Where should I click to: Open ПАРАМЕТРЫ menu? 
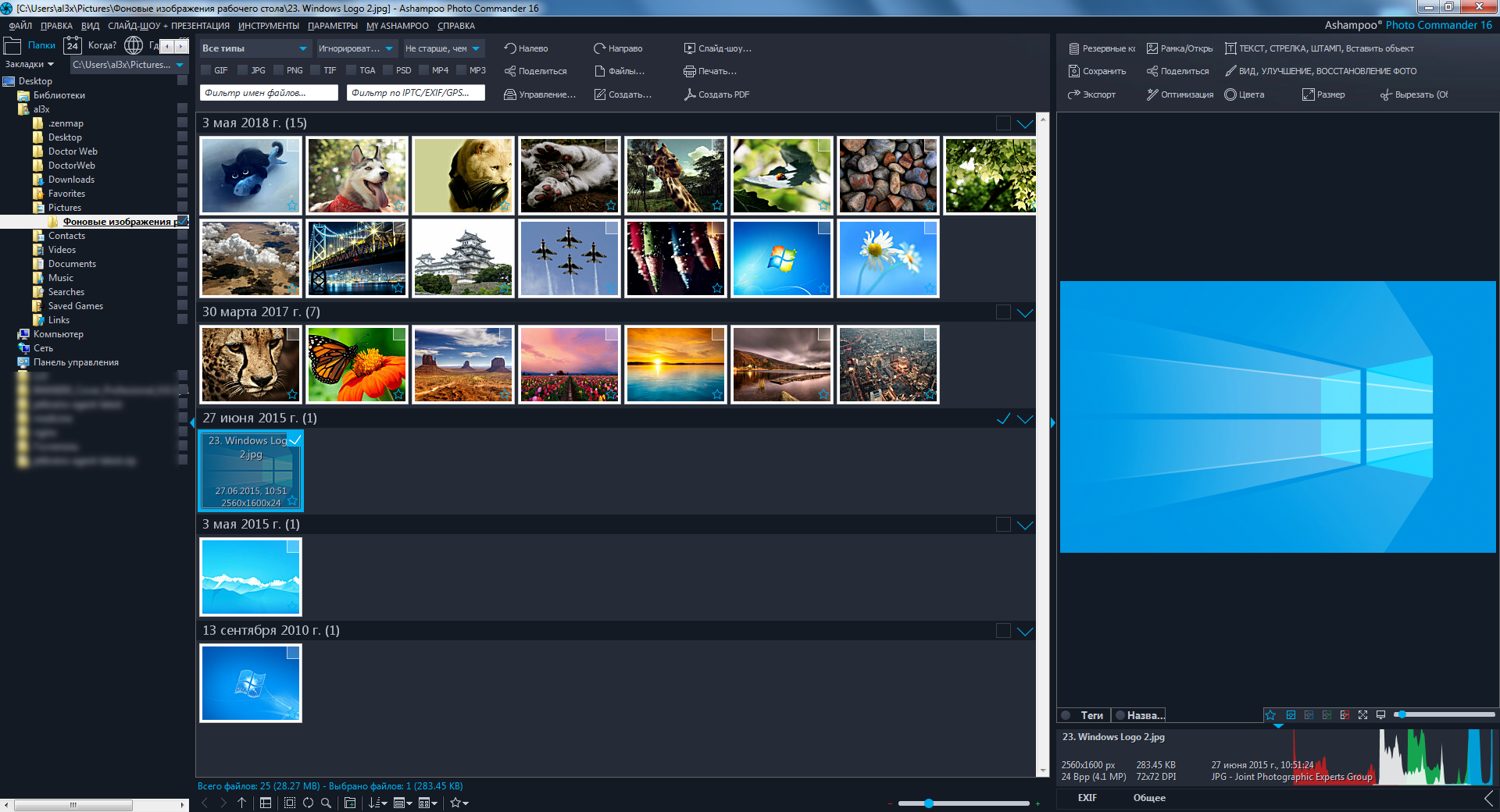333,26
